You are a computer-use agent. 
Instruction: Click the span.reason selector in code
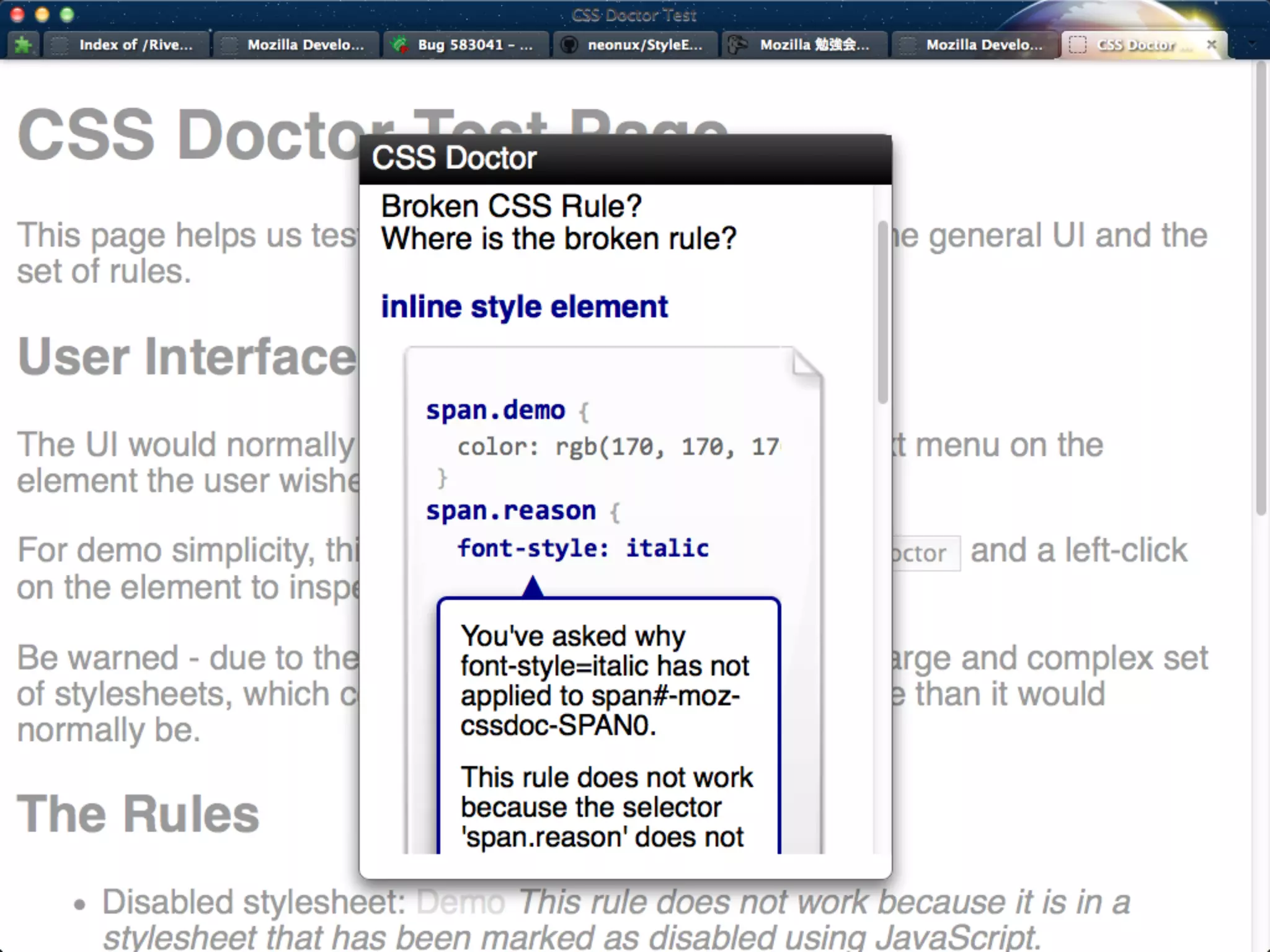[510, 511]
